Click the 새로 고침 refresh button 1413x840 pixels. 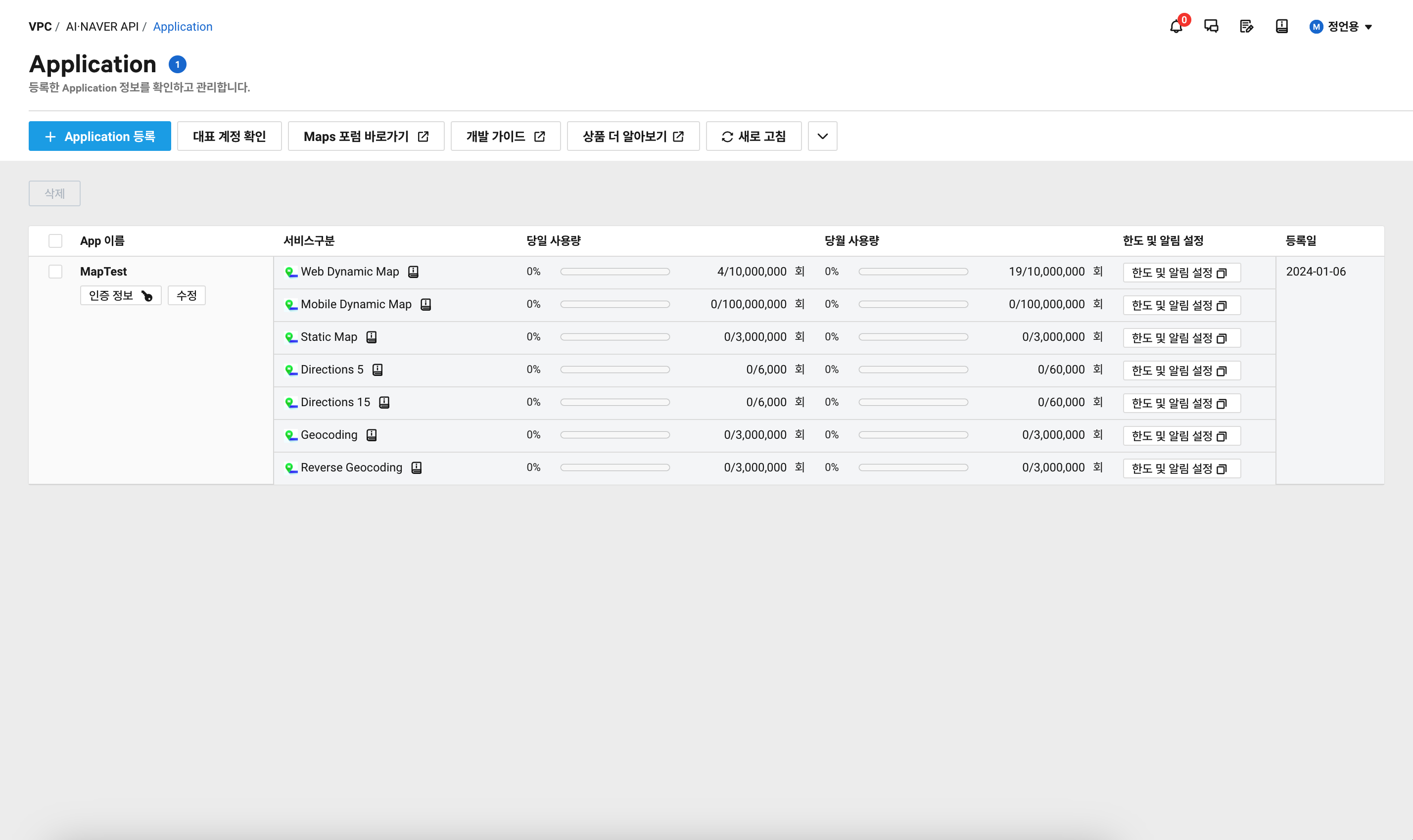[754, 137]
